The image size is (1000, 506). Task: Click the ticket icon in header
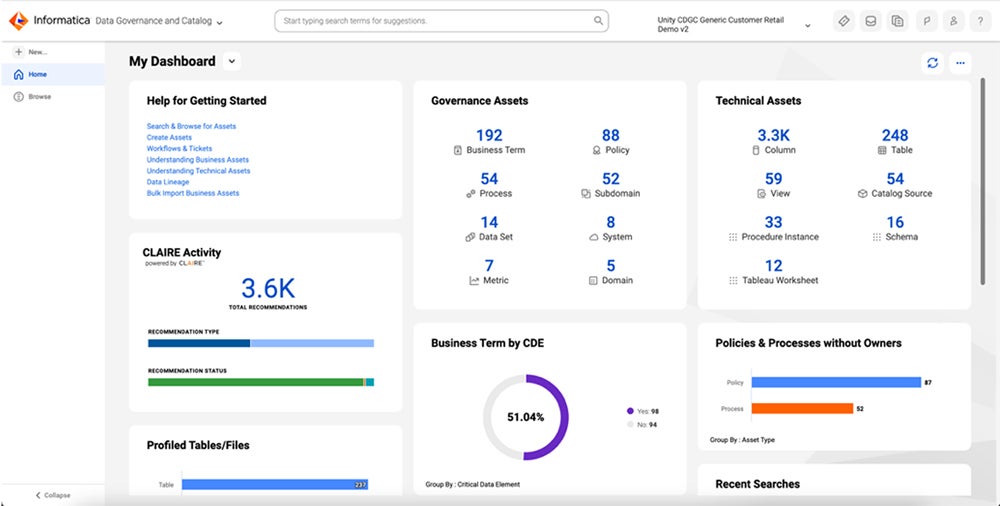tap(844, 21)
